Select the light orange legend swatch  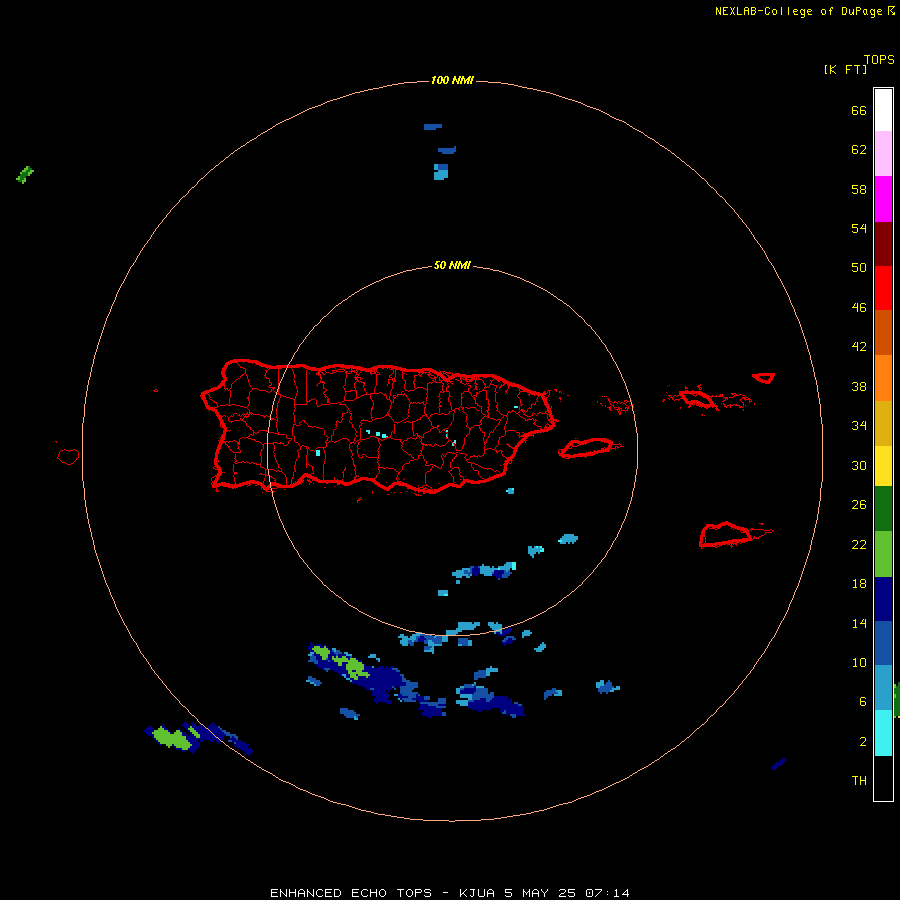point(883,378)
